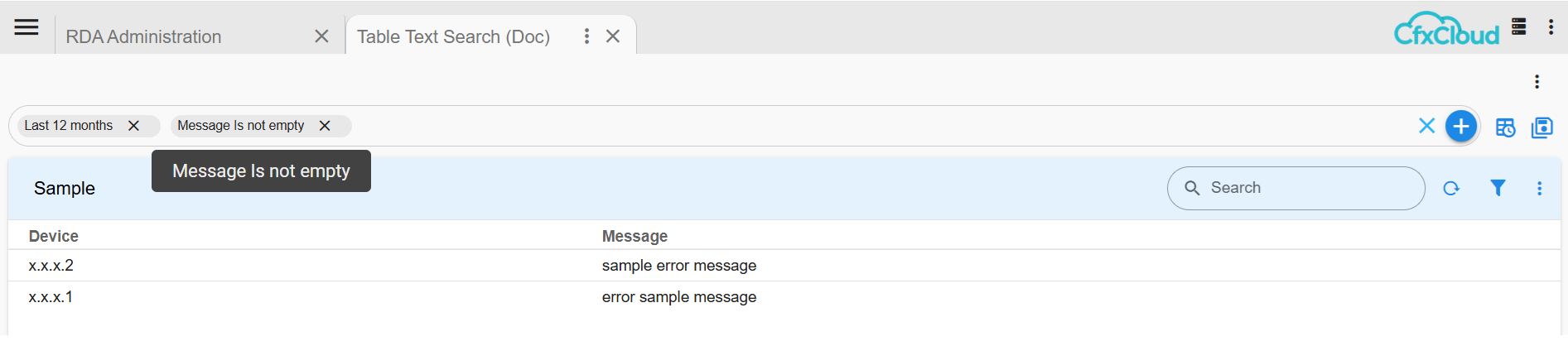The width and height of the screenshot is (1568, 346).
Task: Open the server stack icon next to the logo
Action: coord(1518,26)
